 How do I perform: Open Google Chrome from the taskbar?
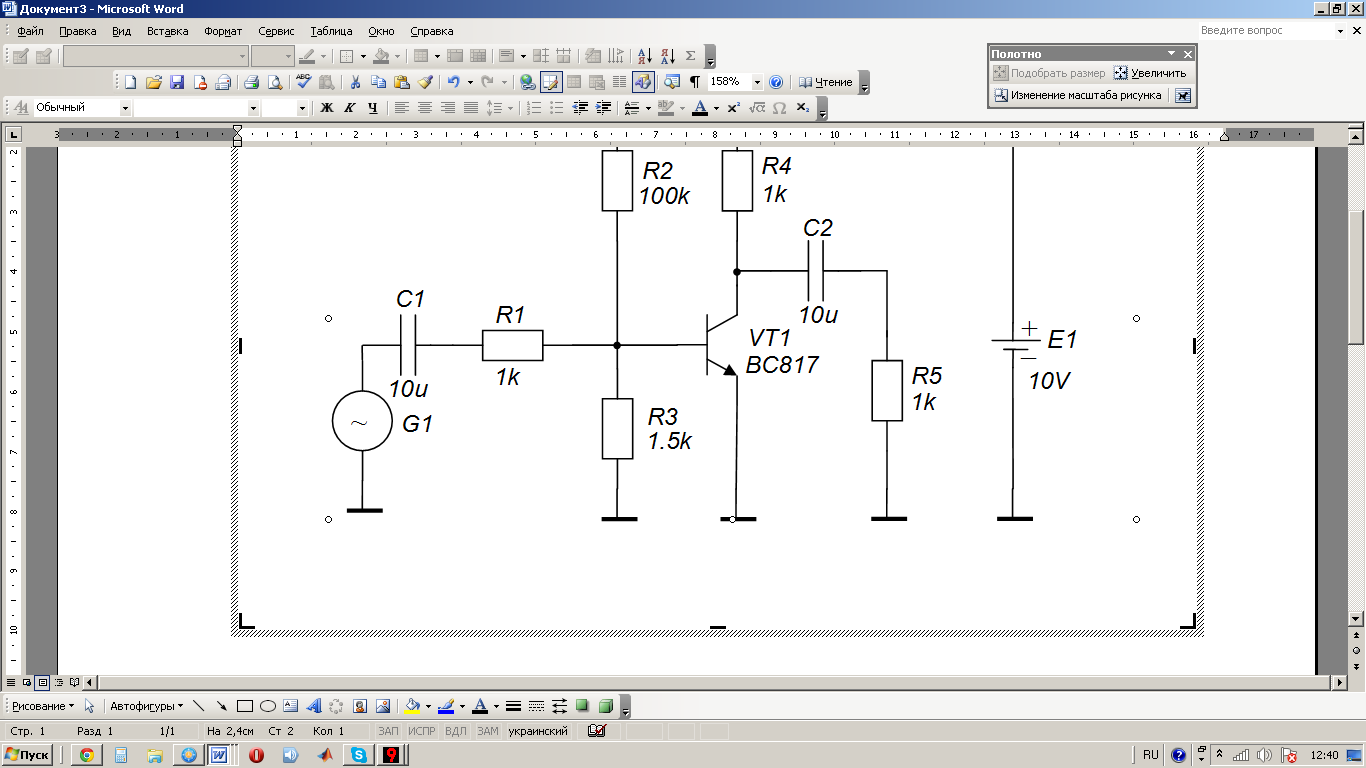[x=87, y=755]
